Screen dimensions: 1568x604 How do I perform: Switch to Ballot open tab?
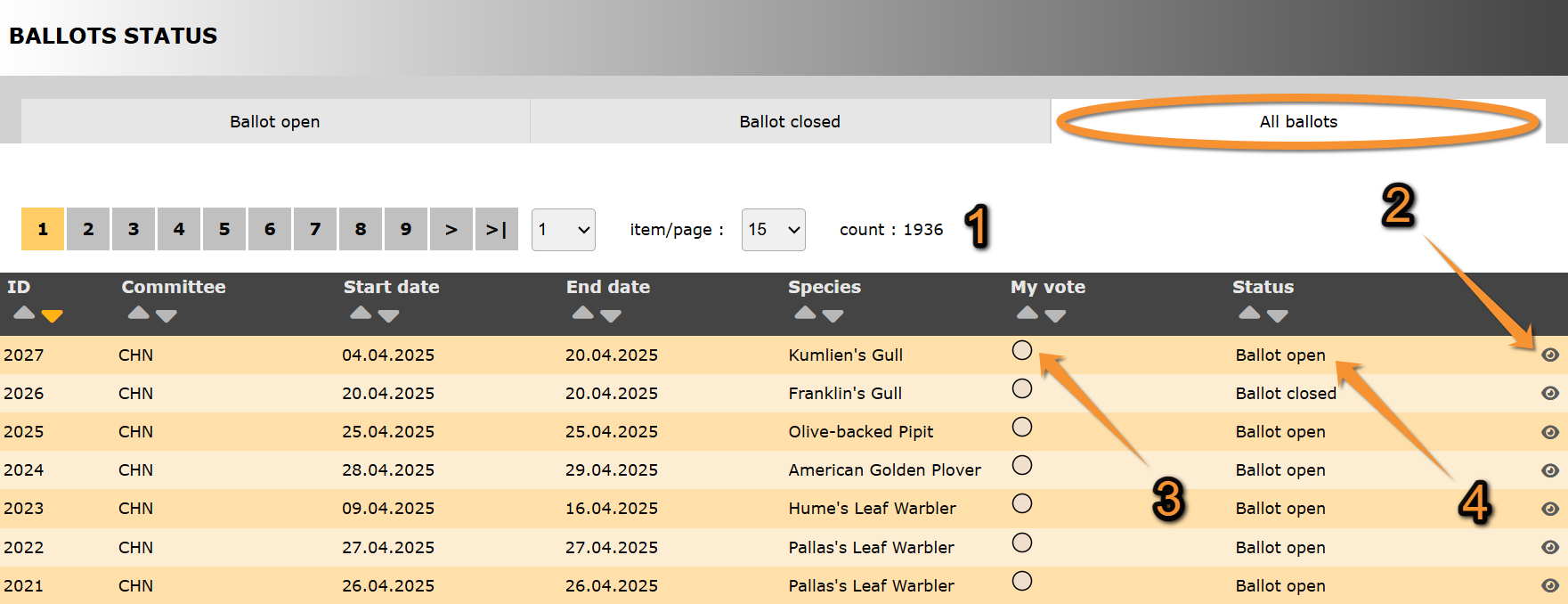pos(274,121)
